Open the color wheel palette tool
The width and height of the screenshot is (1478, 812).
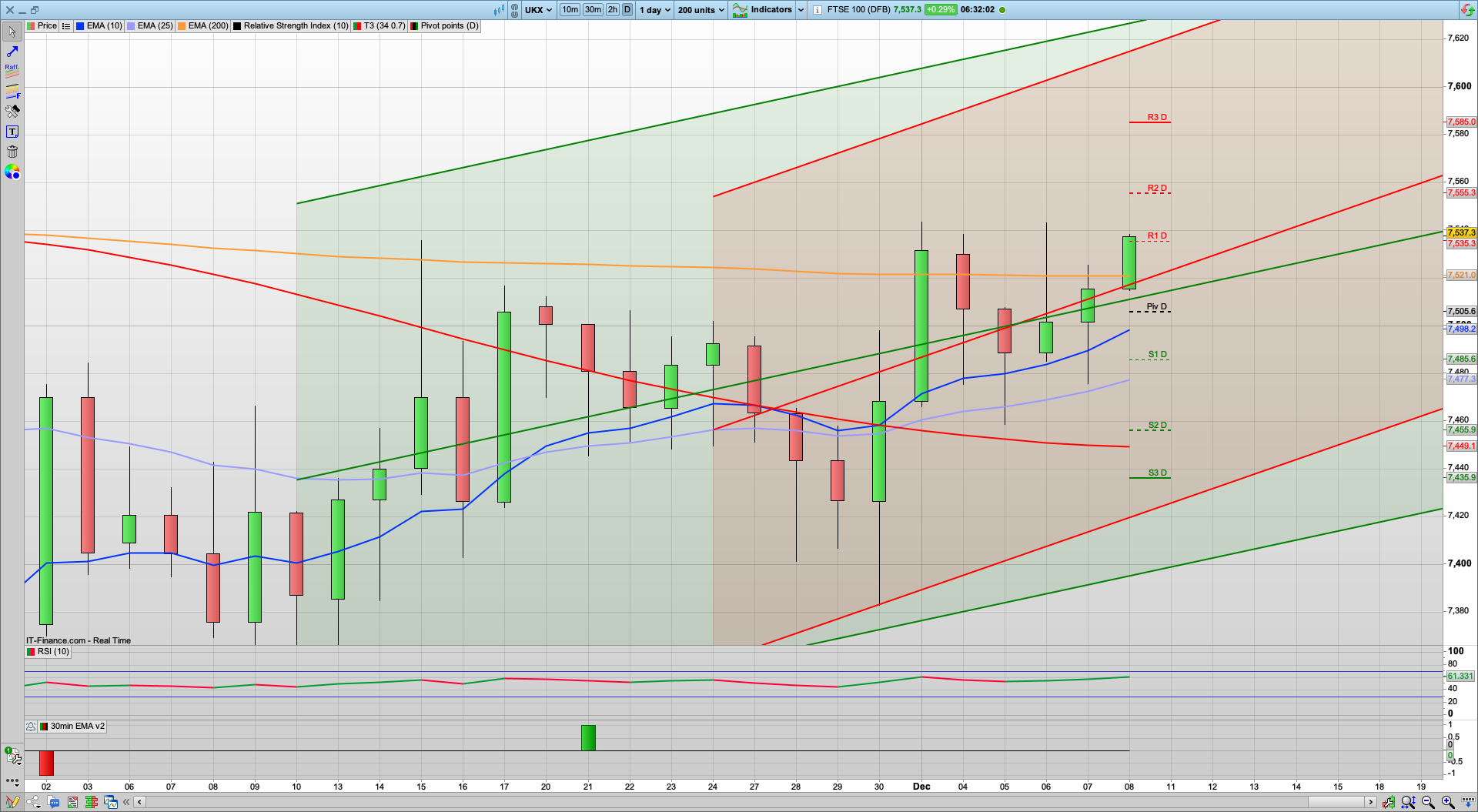point(12,172)
